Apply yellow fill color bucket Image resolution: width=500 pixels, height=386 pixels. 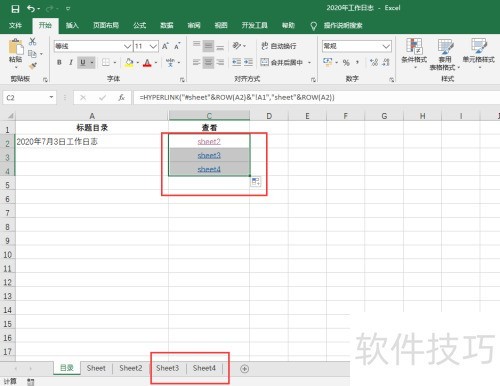129,62
